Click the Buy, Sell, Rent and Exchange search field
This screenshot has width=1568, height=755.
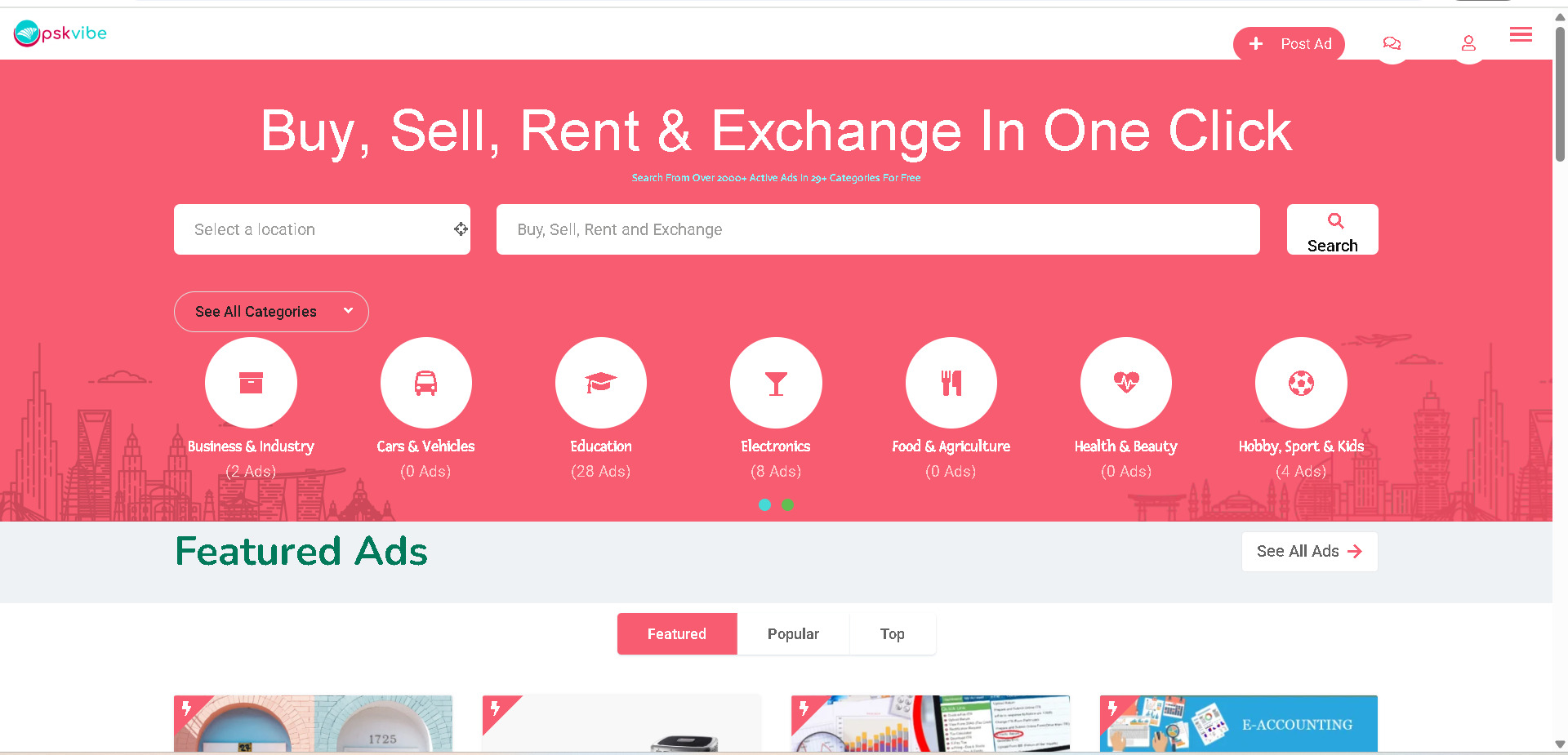[878, 229]
